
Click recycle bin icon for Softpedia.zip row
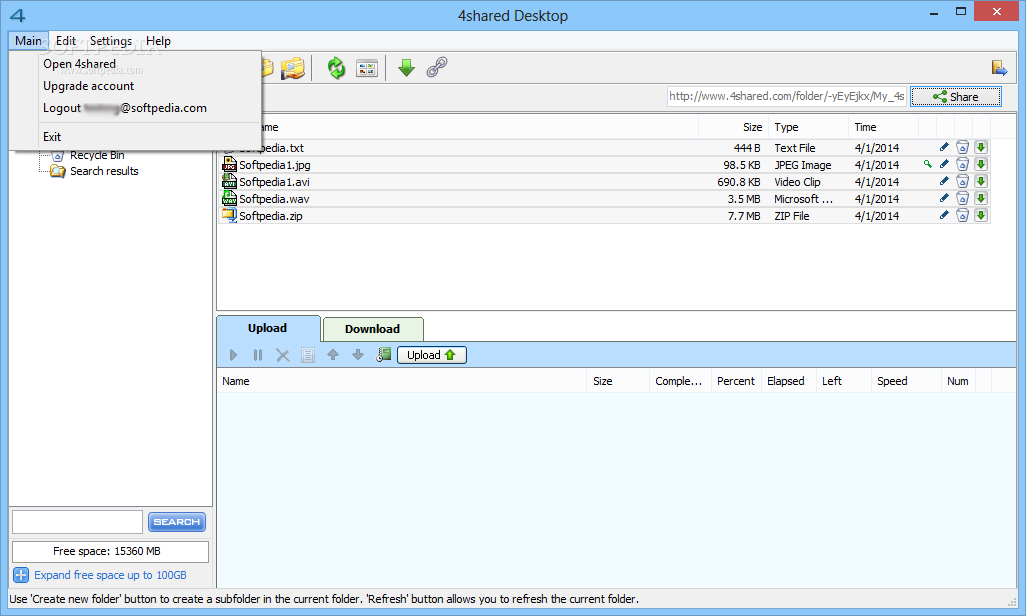click(962, 215)
